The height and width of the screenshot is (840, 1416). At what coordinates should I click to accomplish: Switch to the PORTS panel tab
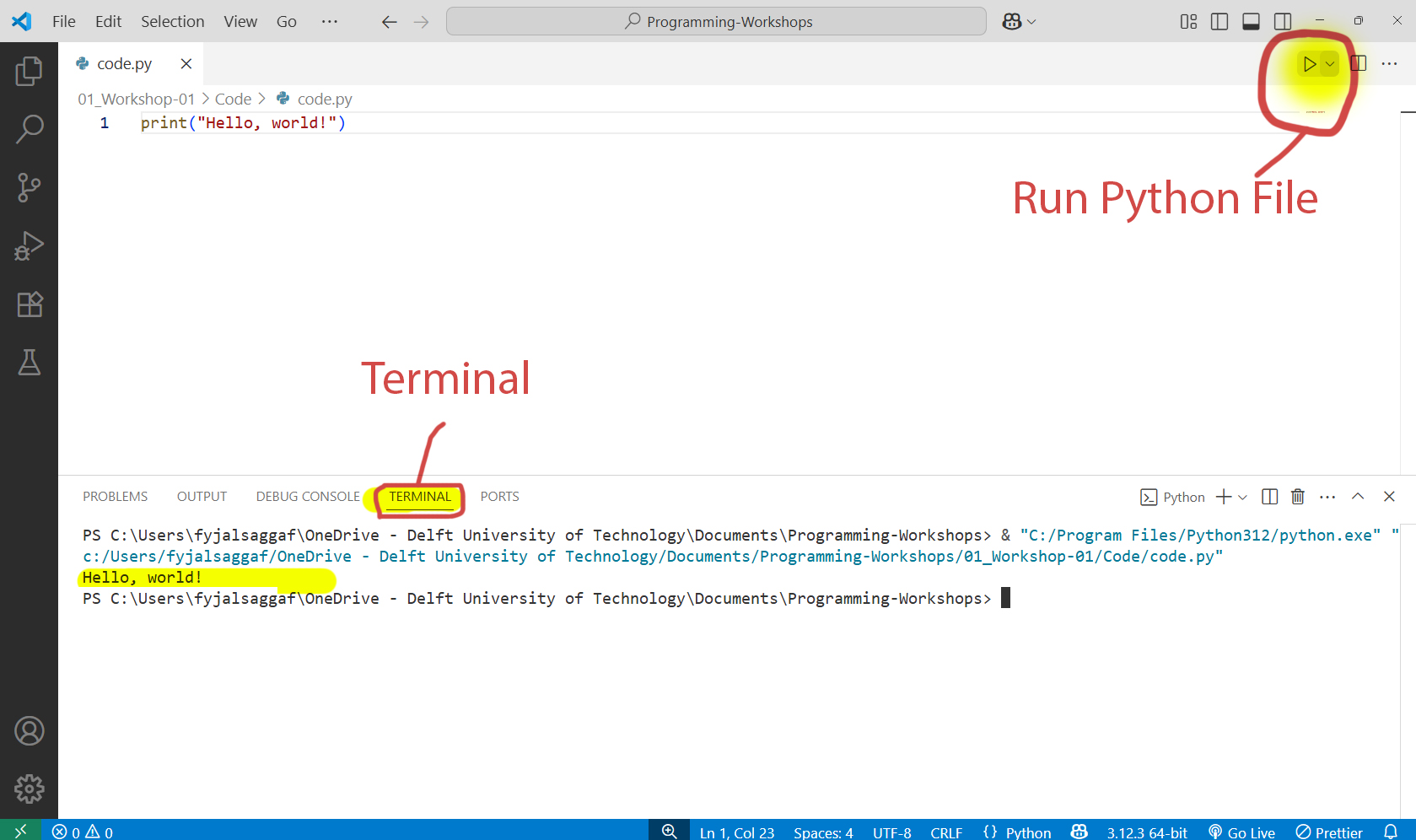[500, 497]
